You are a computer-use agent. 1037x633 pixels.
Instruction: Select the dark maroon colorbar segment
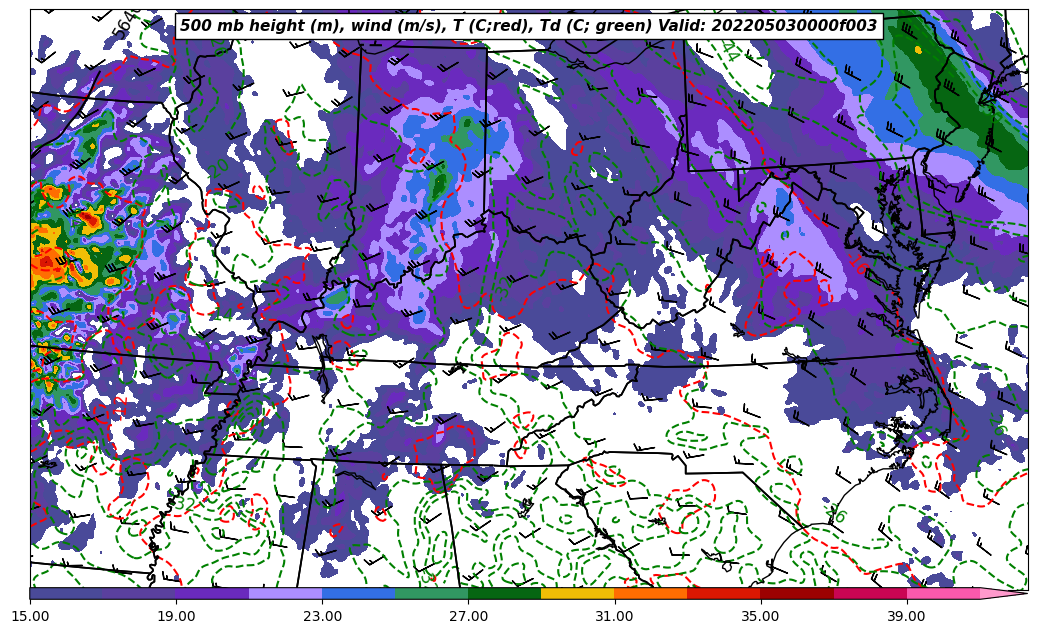point(796,594)
